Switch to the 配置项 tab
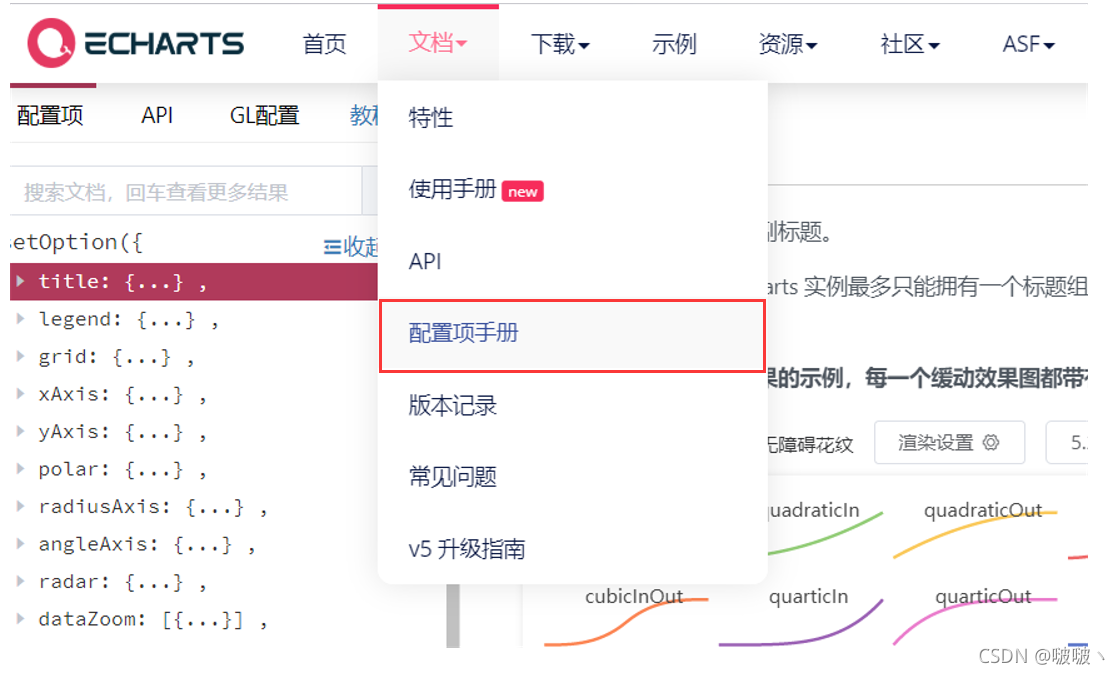 pos(50,115)
